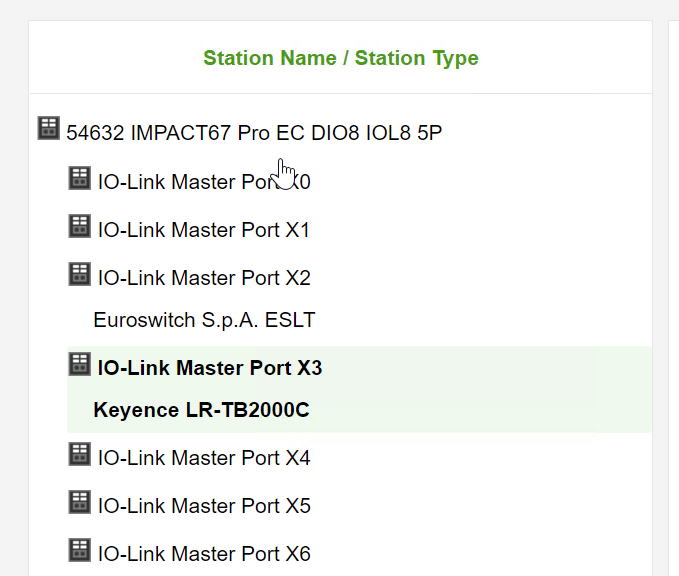The height and width of the screenshot is (576, 679).
Task: Click empty highlighted area right of Keyence row
Action: click(481, 410)
